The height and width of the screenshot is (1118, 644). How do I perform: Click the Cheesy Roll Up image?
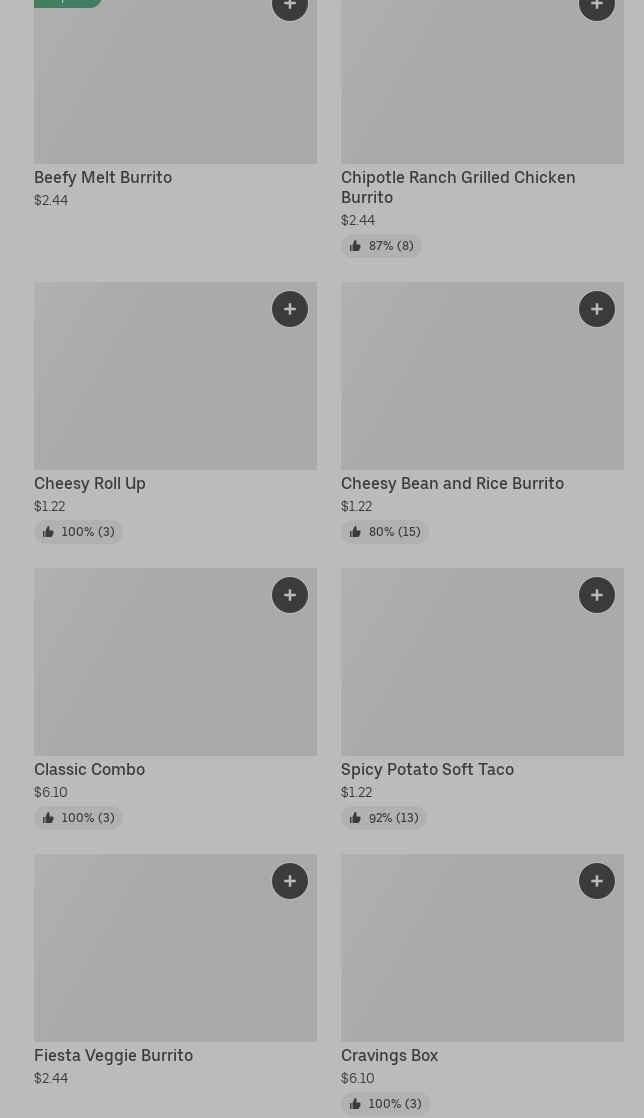point(160,390)
